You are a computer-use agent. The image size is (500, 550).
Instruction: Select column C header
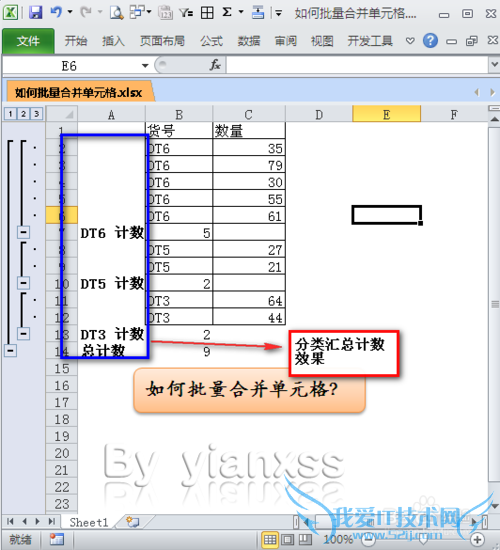(x=249, y=114)
